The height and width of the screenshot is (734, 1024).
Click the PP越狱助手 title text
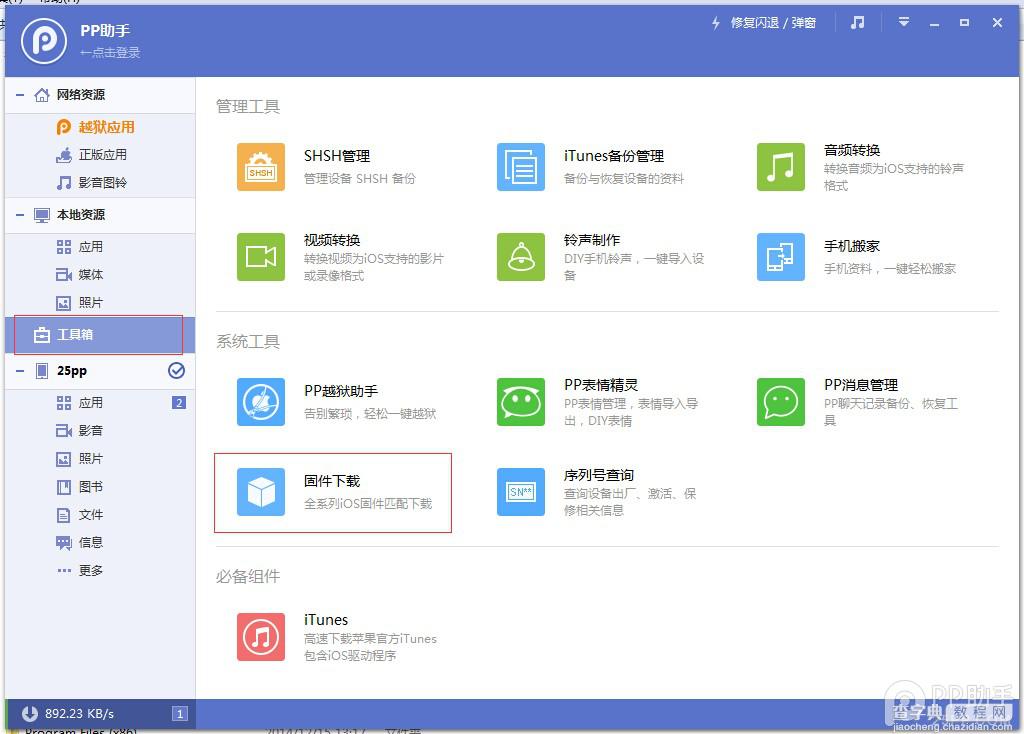tap(341, 391)
